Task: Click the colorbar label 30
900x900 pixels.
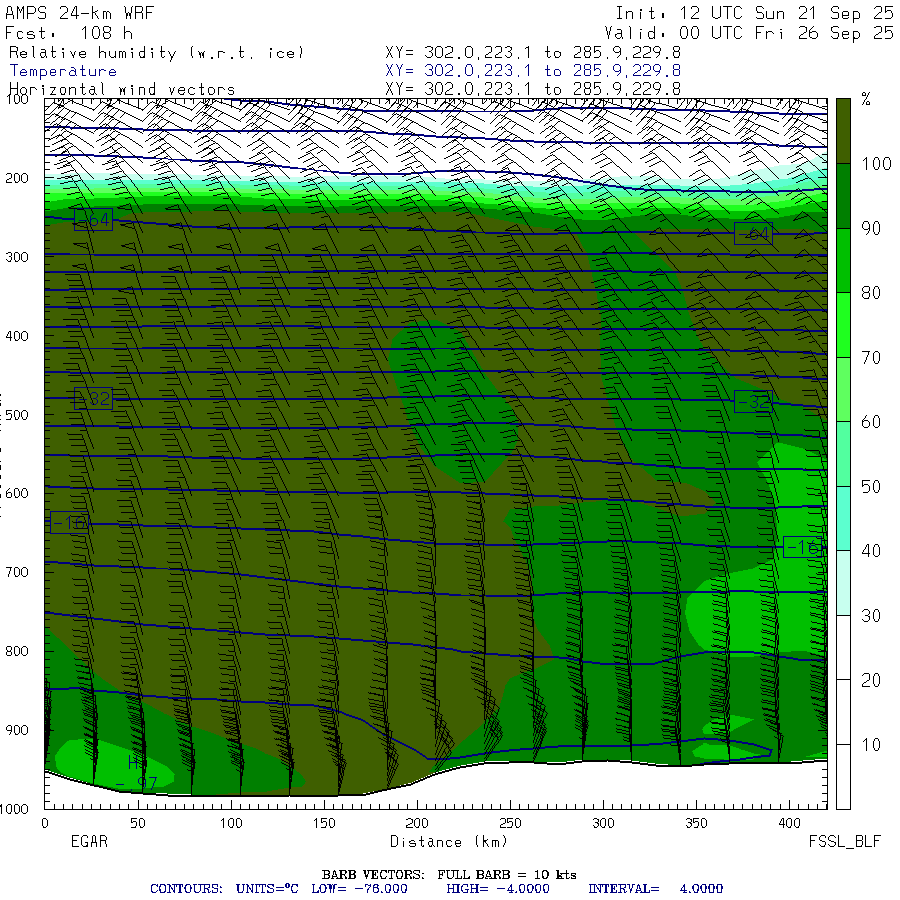Action: (871, 616)
